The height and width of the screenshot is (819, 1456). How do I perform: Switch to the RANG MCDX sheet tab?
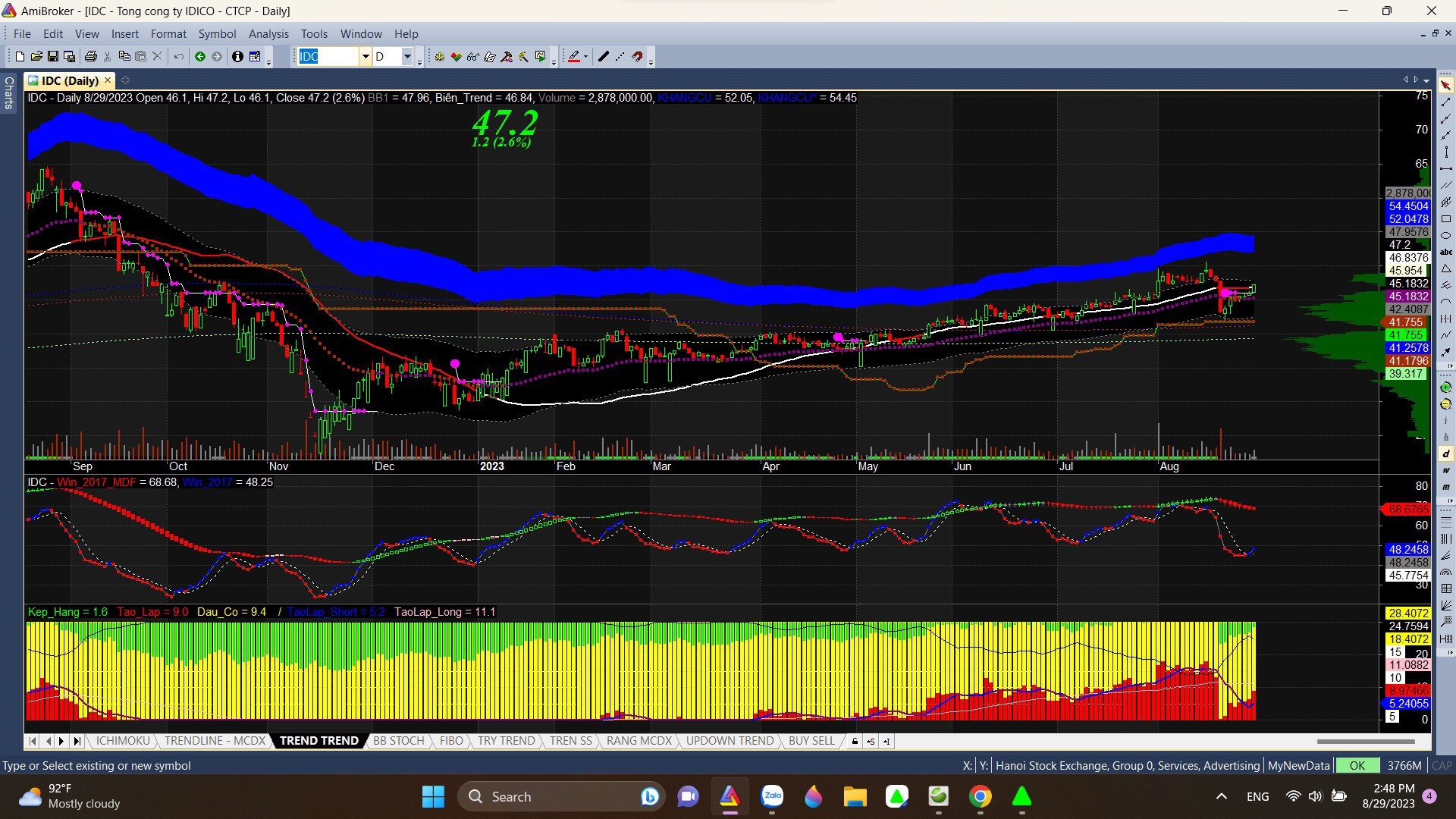coord(639,741)
